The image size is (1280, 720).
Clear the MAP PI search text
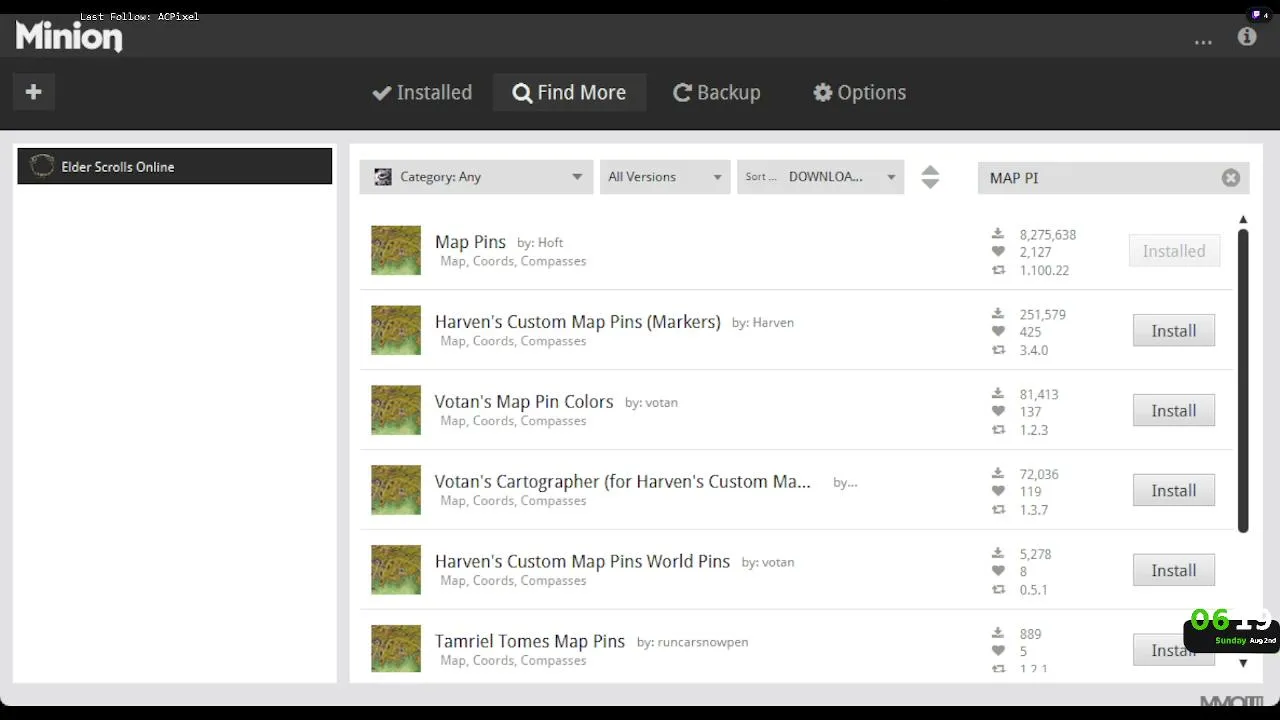[x=1231, y=177]
